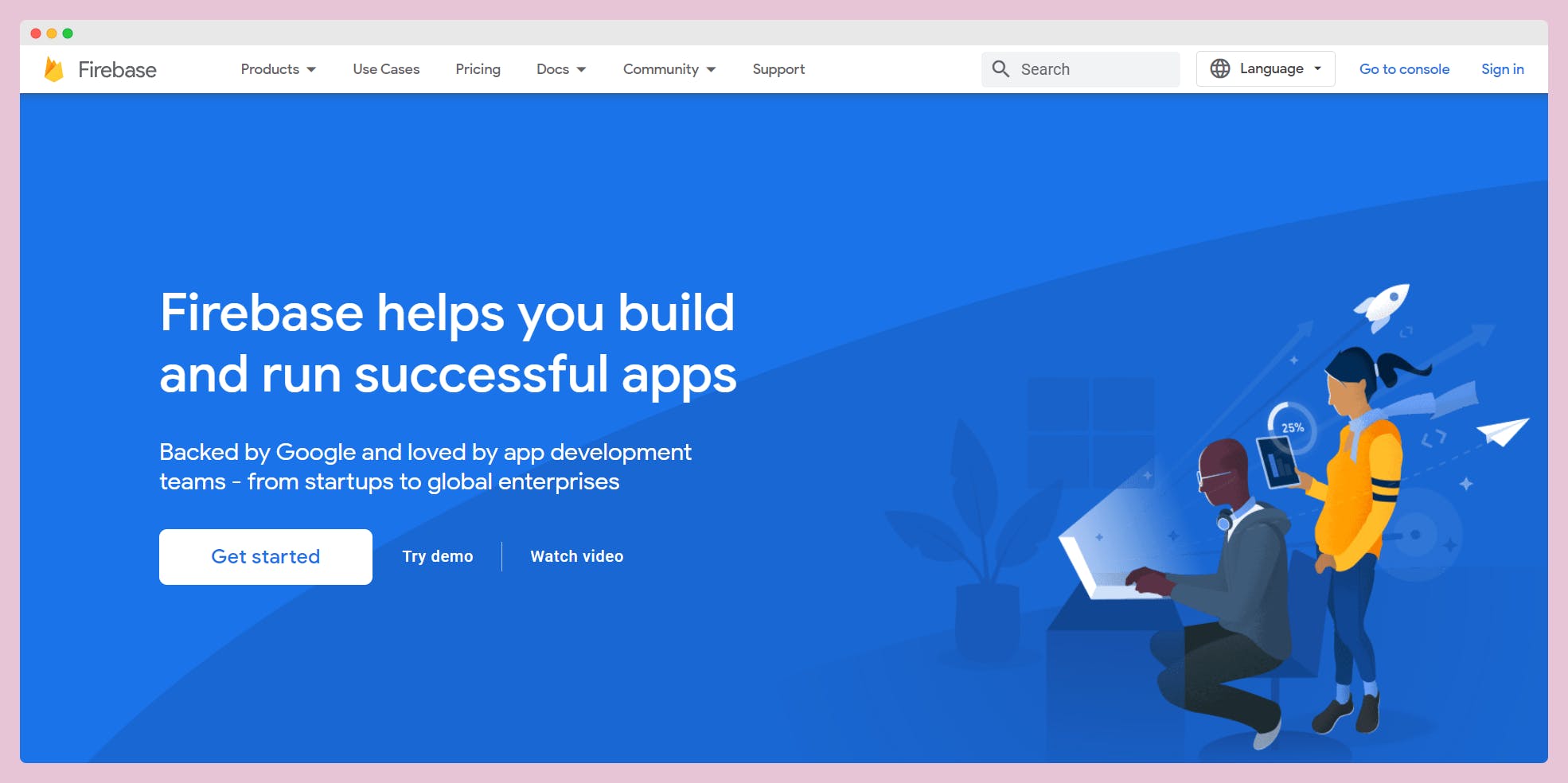Click the Get started button
This screenshot has height=783, width=1568.
tap(266, 557)
